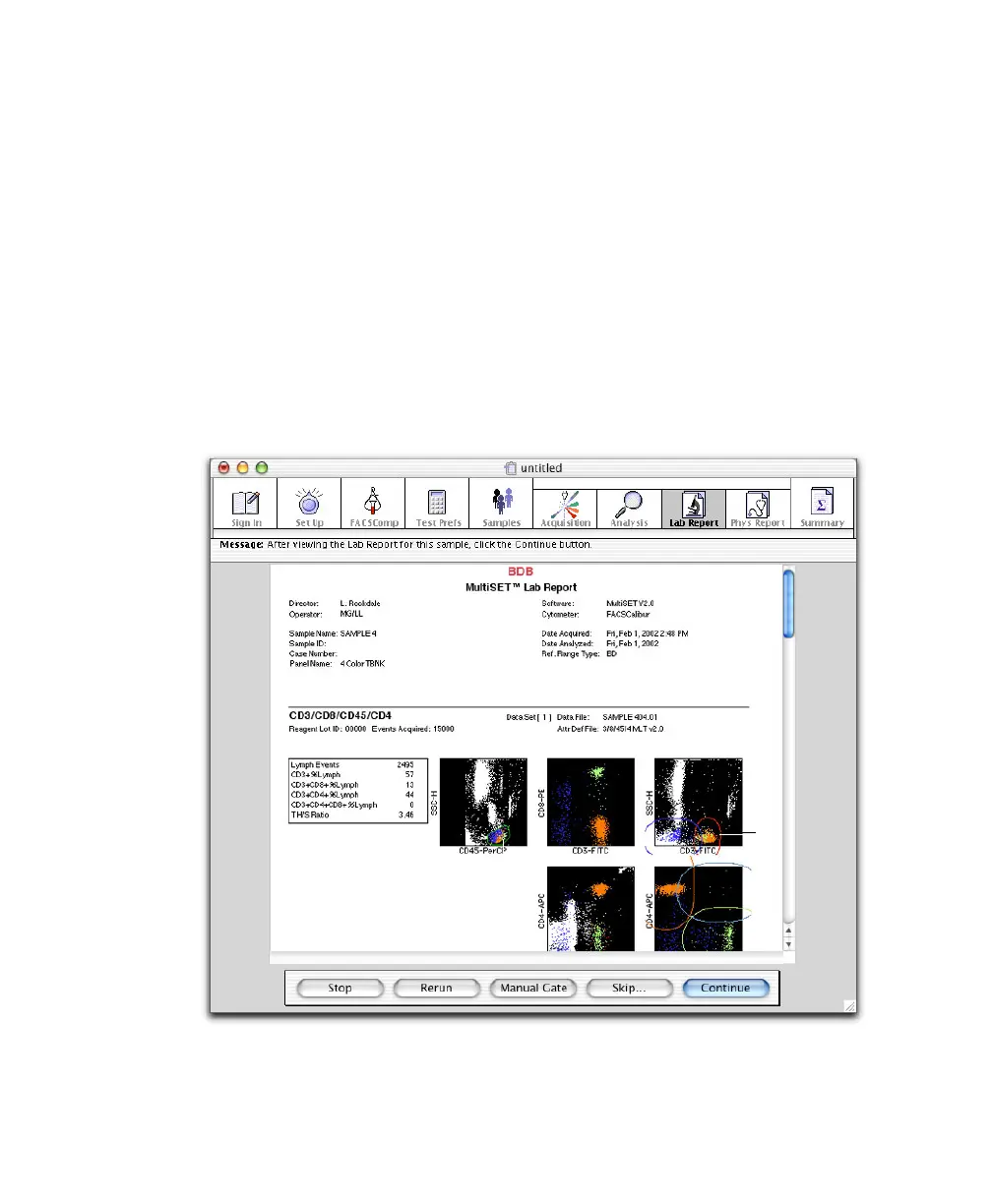Click the 'Sample Name: SAMPLE 4' text
Screen dimensions: 992x1204
(333, 633)
